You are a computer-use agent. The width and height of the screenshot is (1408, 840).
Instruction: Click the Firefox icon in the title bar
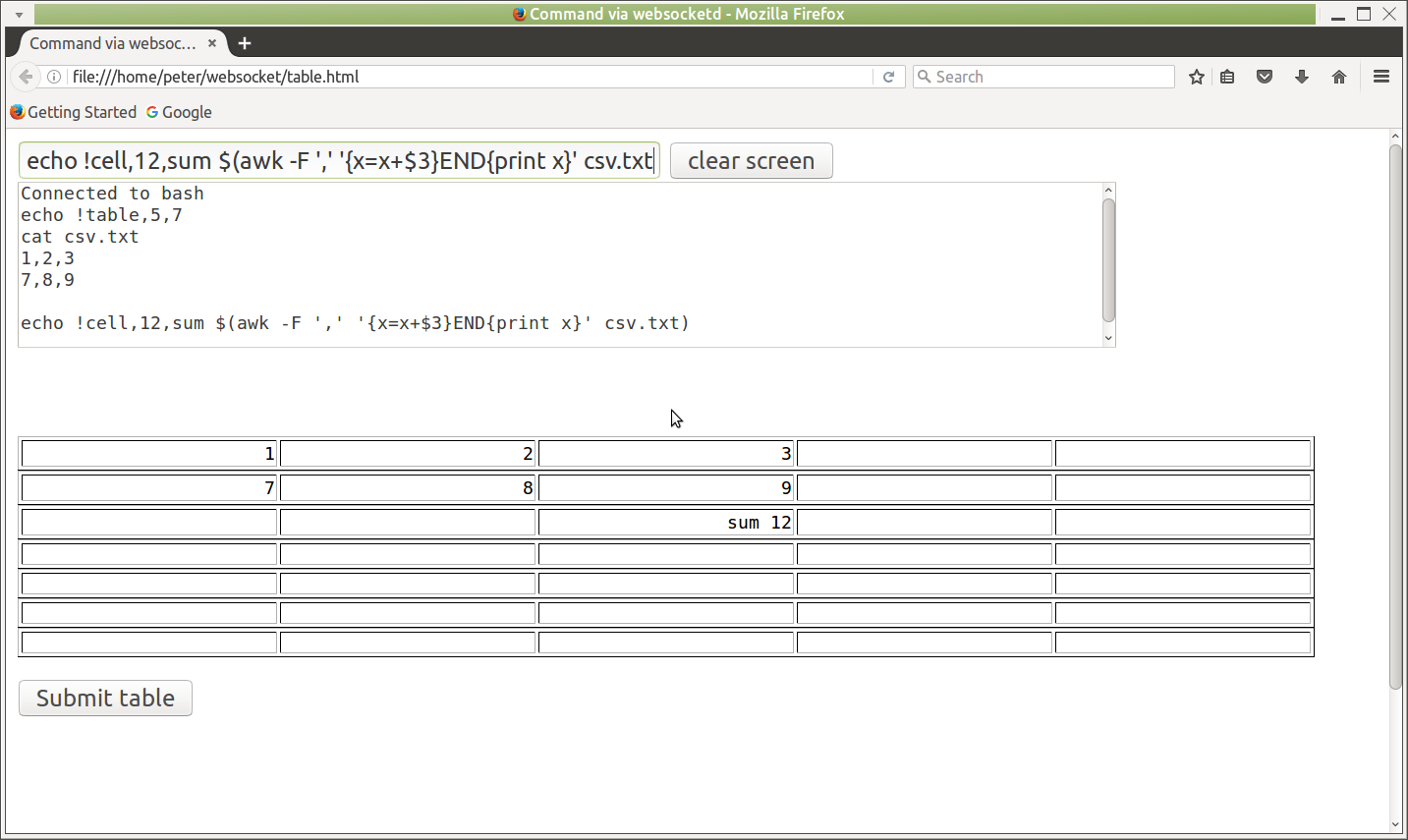click(519, 13)
